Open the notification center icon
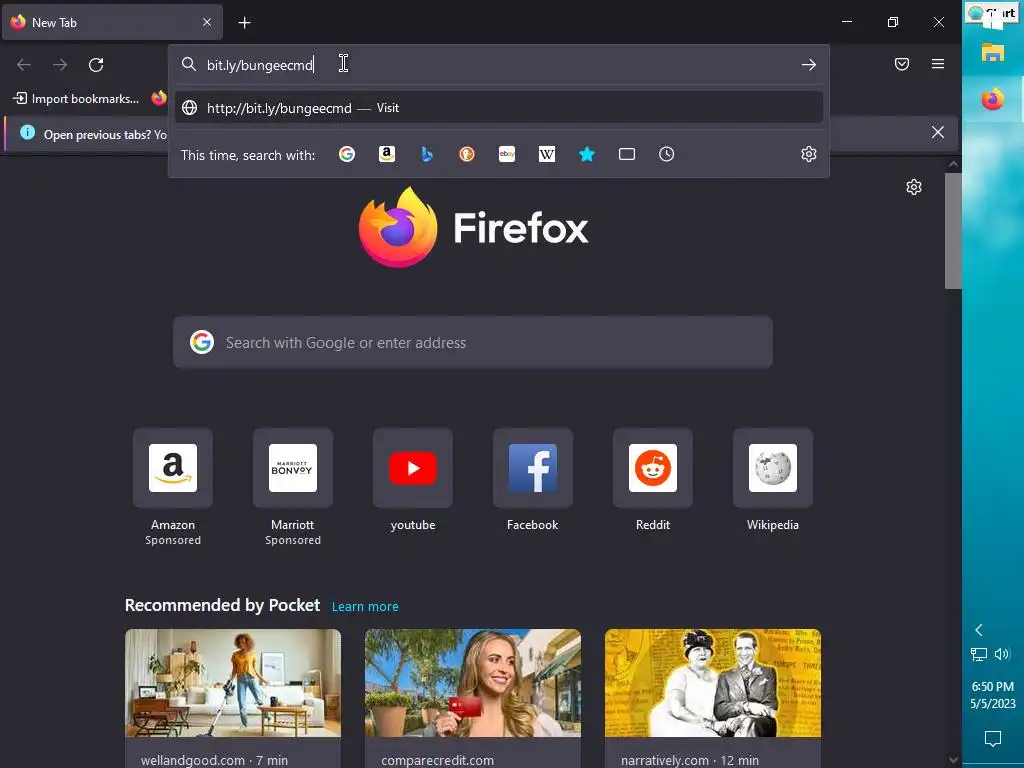The height and width of the screenshot is (768, 1024). pos(993,739)
